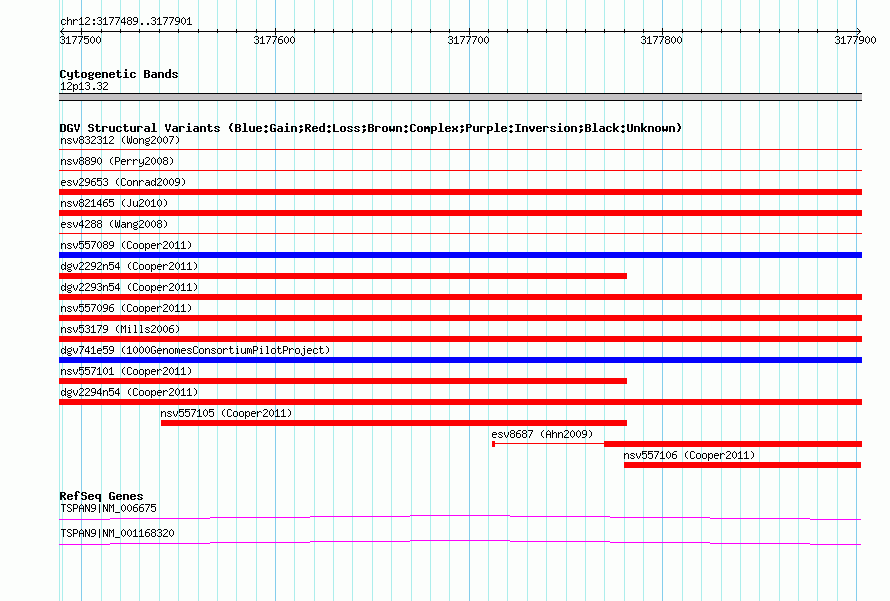Select the esv29653 (Conrad2009) label
This screenshot has width=890, height=601.
(123, 182)
